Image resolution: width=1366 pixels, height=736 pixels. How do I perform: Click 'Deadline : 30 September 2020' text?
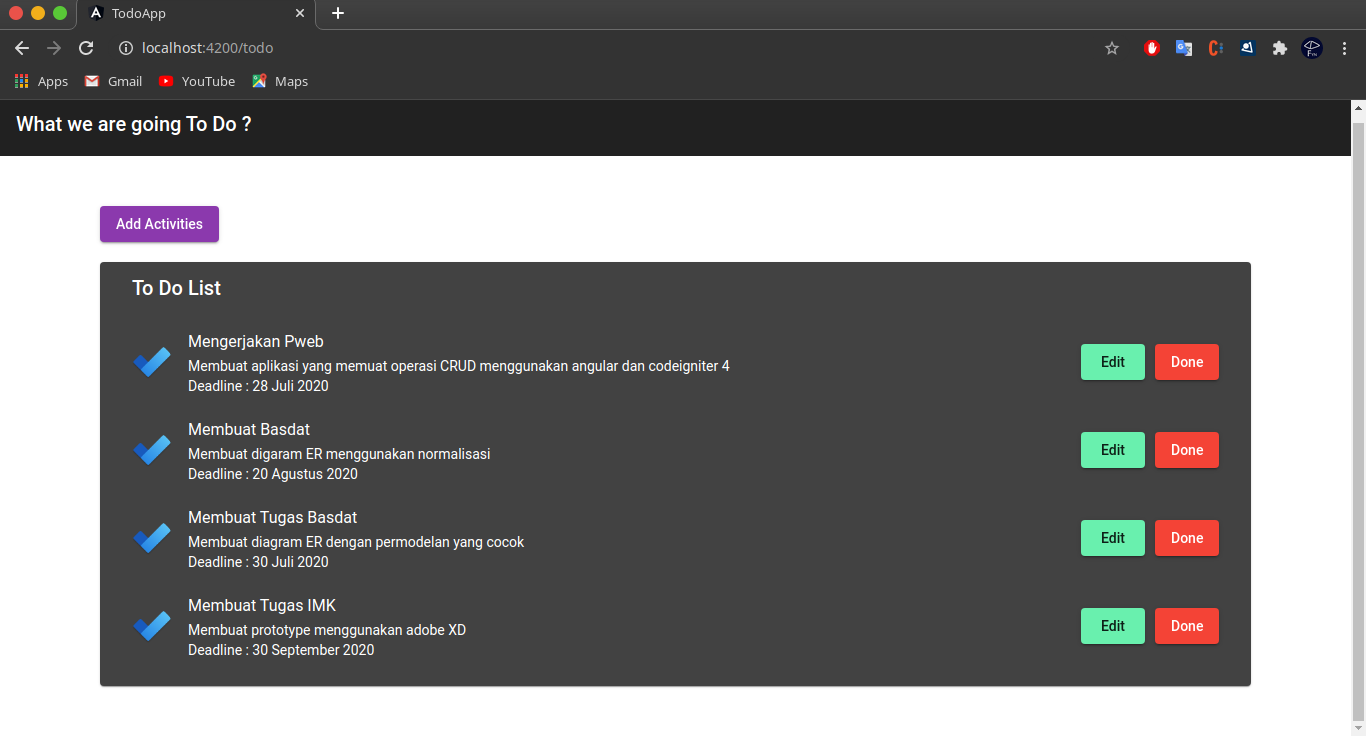pos(281,650)
